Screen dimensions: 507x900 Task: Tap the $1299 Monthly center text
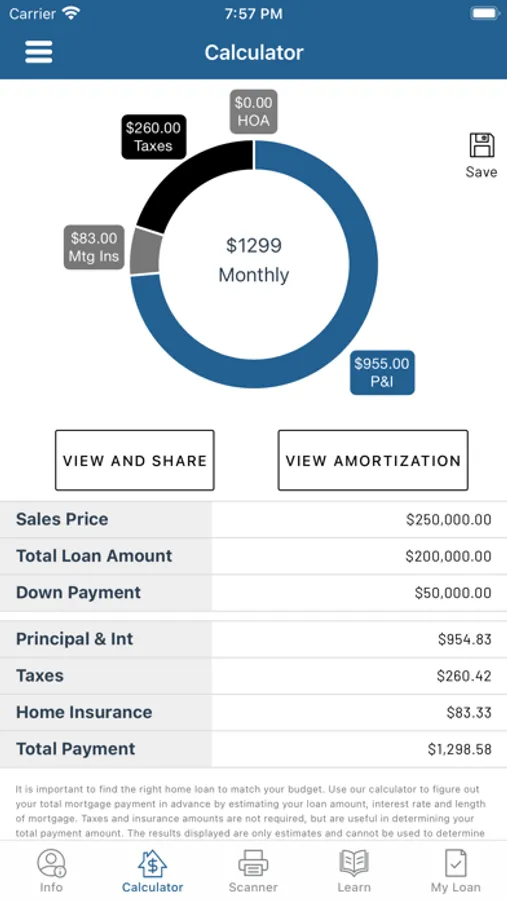pyautogui.click(x=254, y=260)
